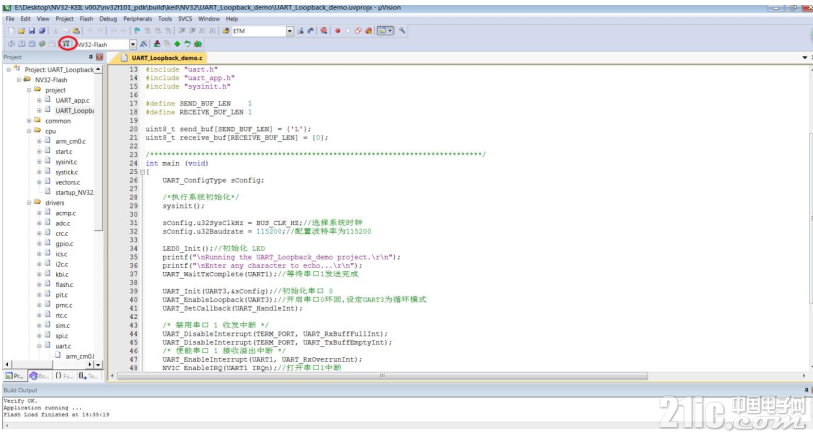Insert a breakpoint with the red dot icon
The image size is (813, 438).
(x=338, y=31)
